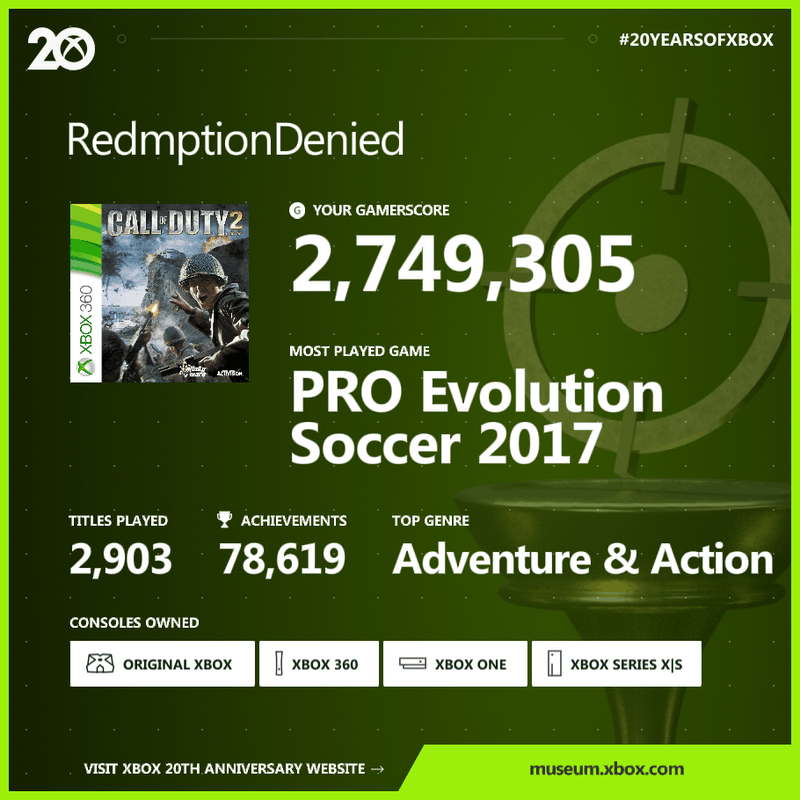Select the Xbox 360 console button
Image resolution: width=800 pixels, height=800 pixels.
point(317,664)
